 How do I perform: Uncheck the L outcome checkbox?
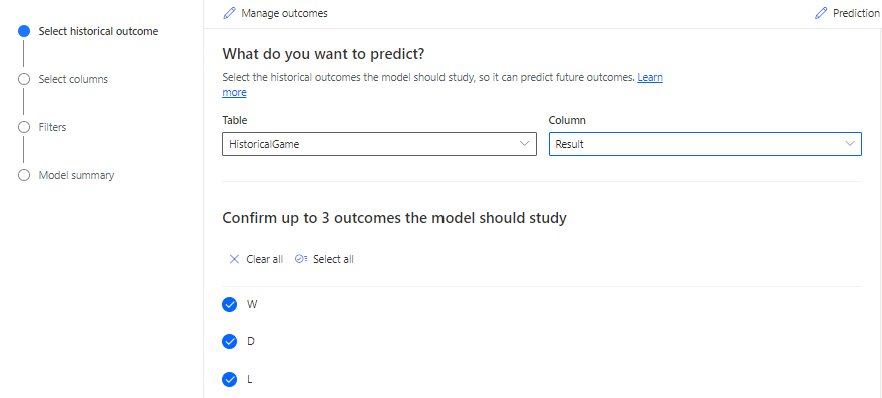pyautogui.click(x=230, y=379)
